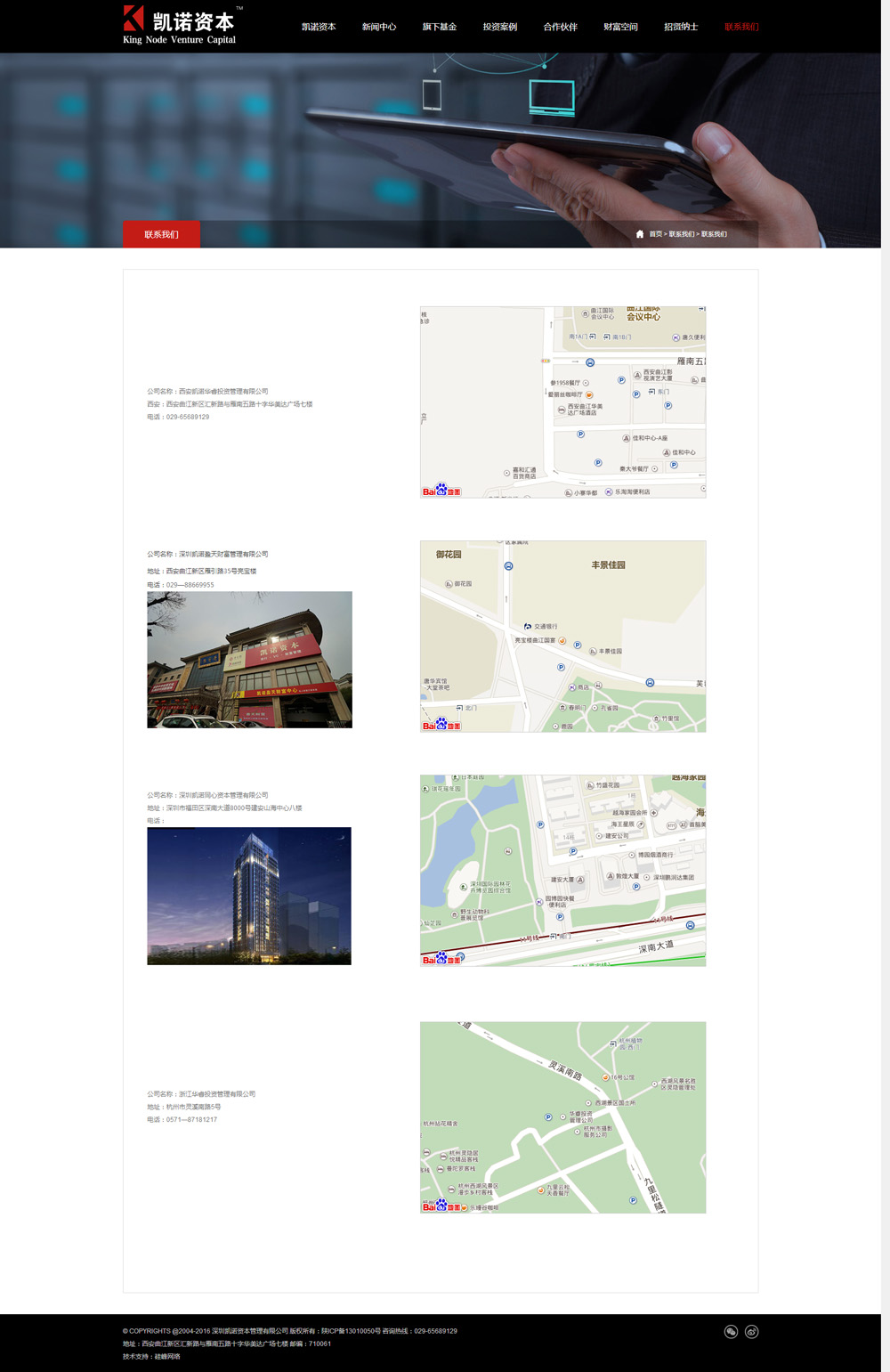Click the red 联系我们 navigation link
The height and width of the screenshot is (1372, 890).
(741, 27)
